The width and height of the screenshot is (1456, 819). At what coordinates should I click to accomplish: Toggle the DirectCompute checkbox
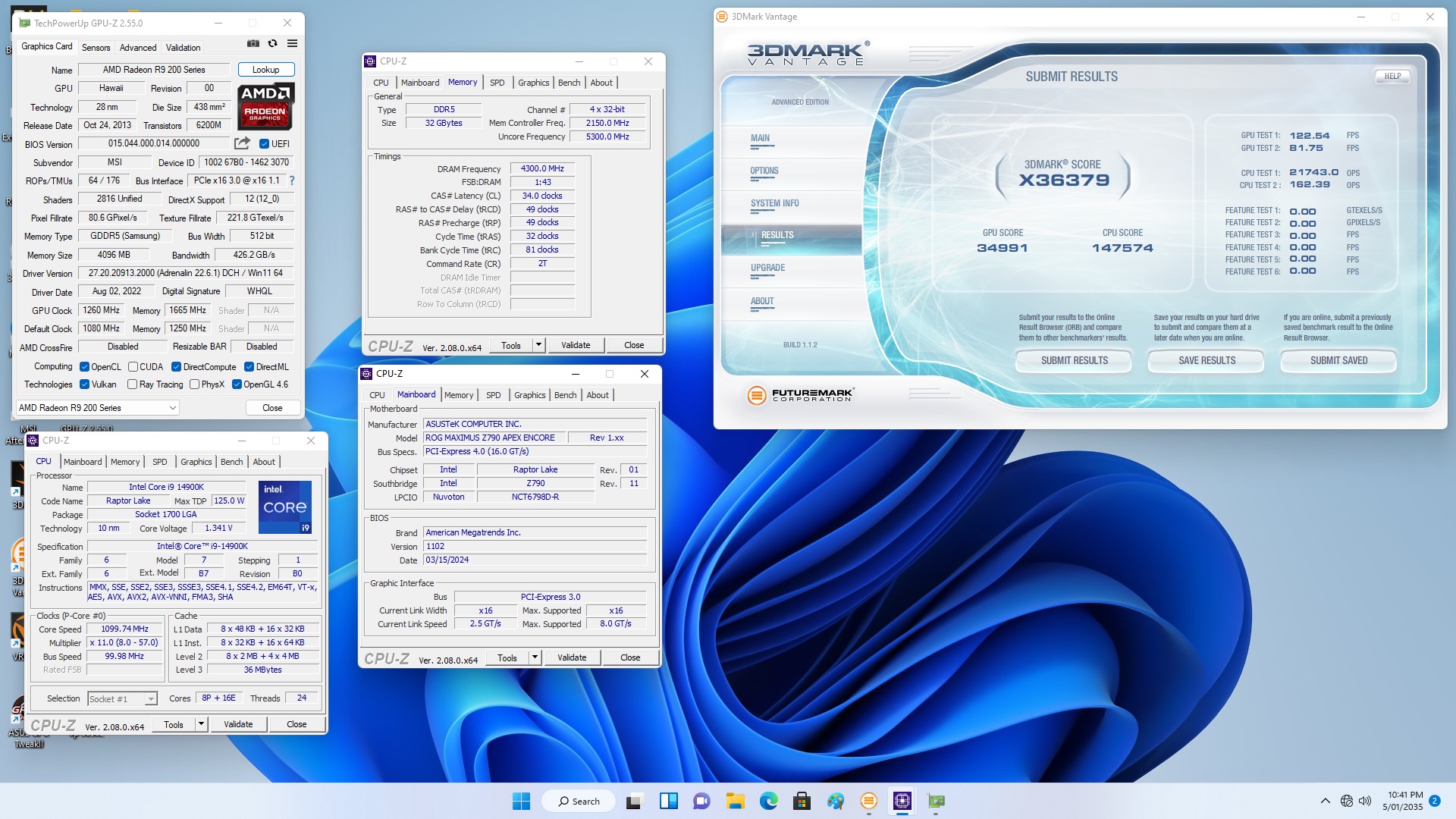pos(177,367)
